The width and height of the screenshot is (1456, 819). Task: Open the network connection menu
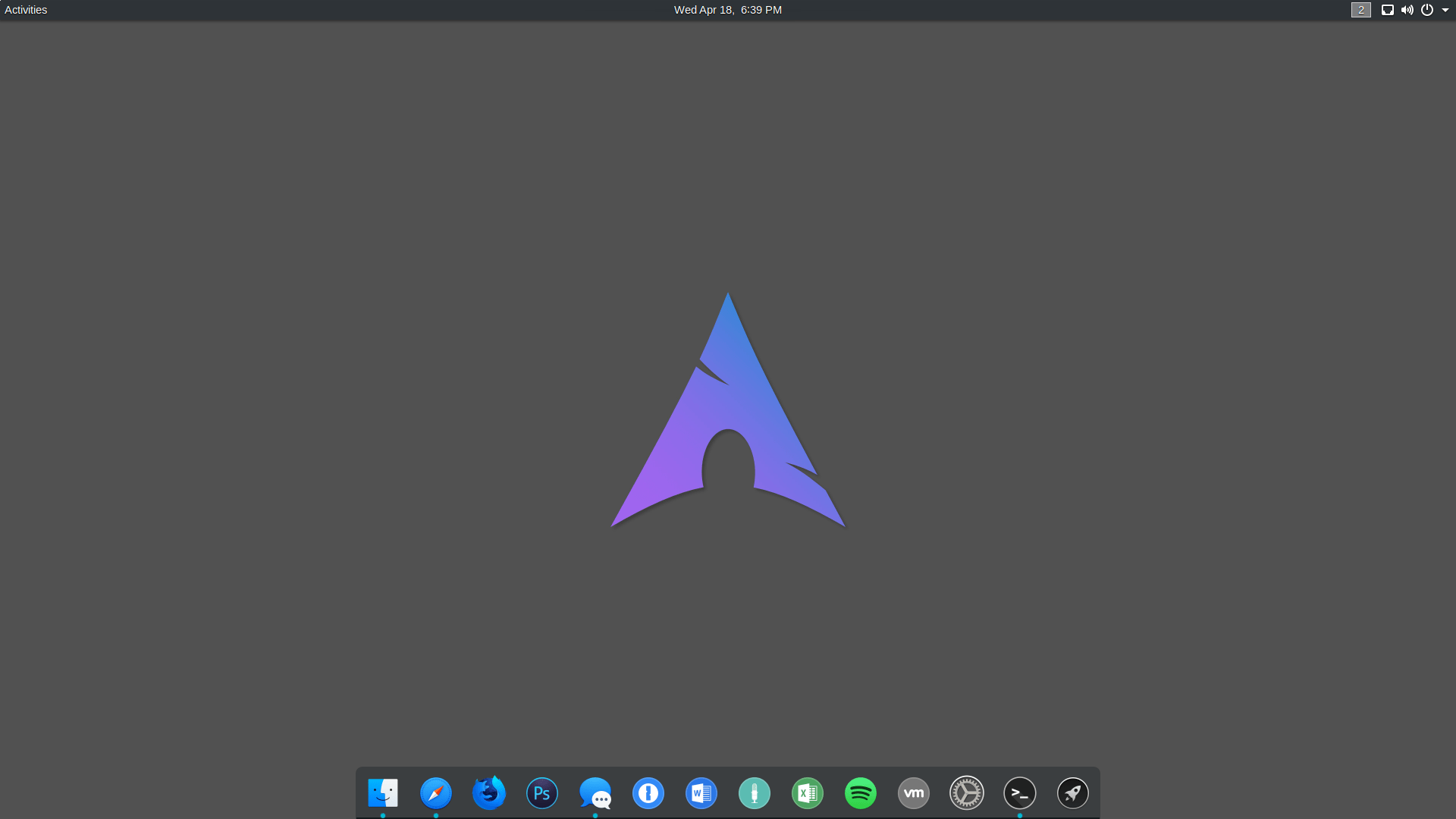(x=1388, y=10)
